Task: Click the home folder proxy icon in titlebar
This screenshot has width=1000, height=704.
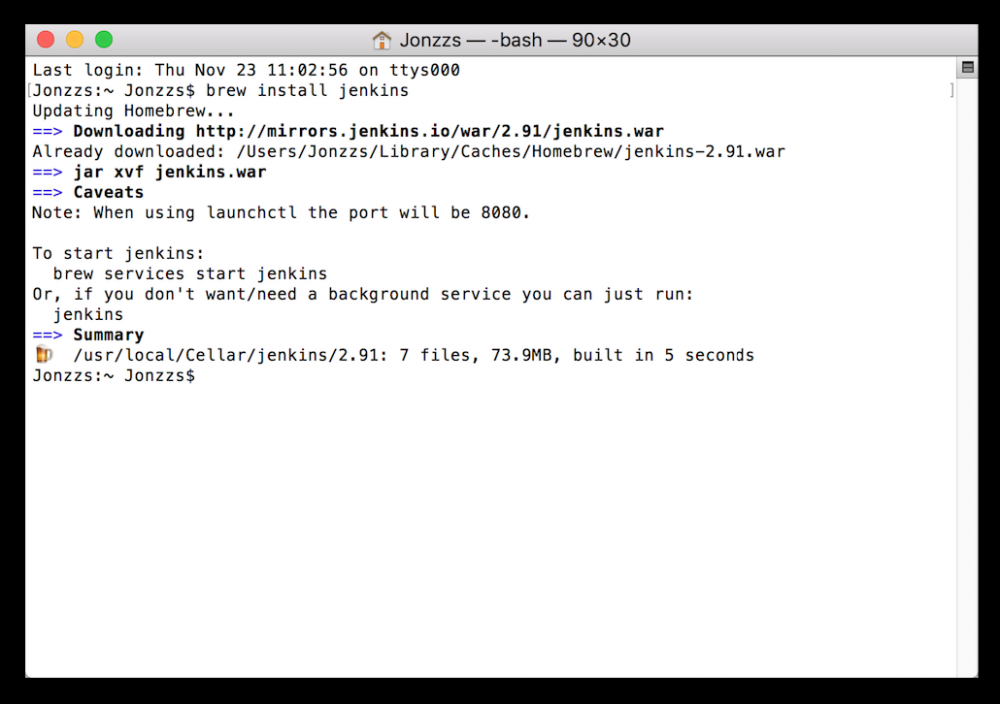Action: coord(381,39)
